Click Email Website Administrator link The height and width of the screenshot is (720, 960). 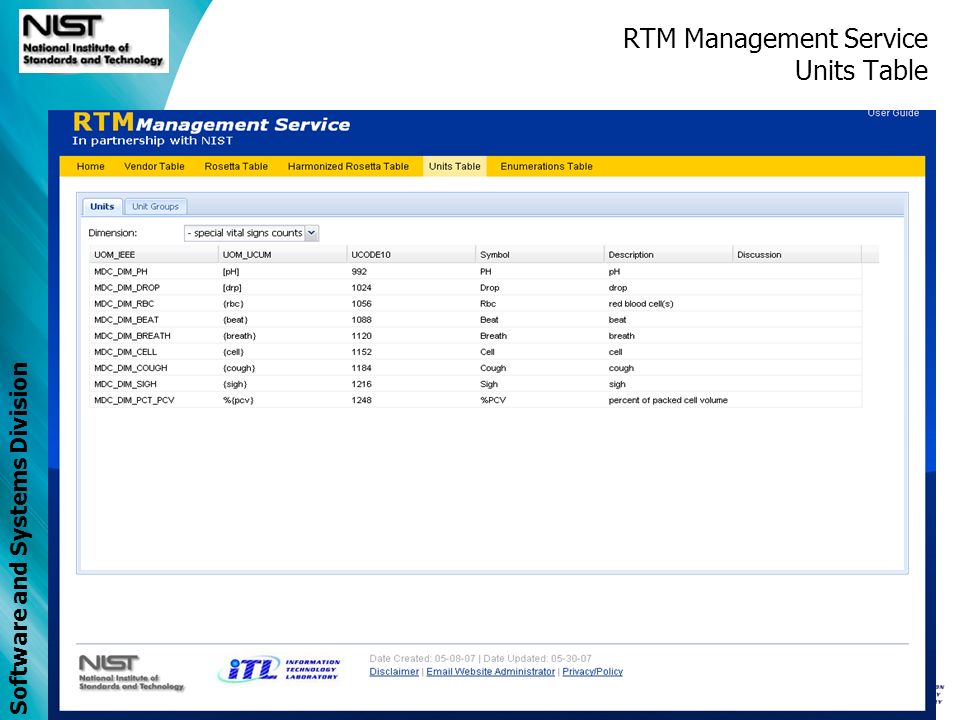[x=490, y=672]
